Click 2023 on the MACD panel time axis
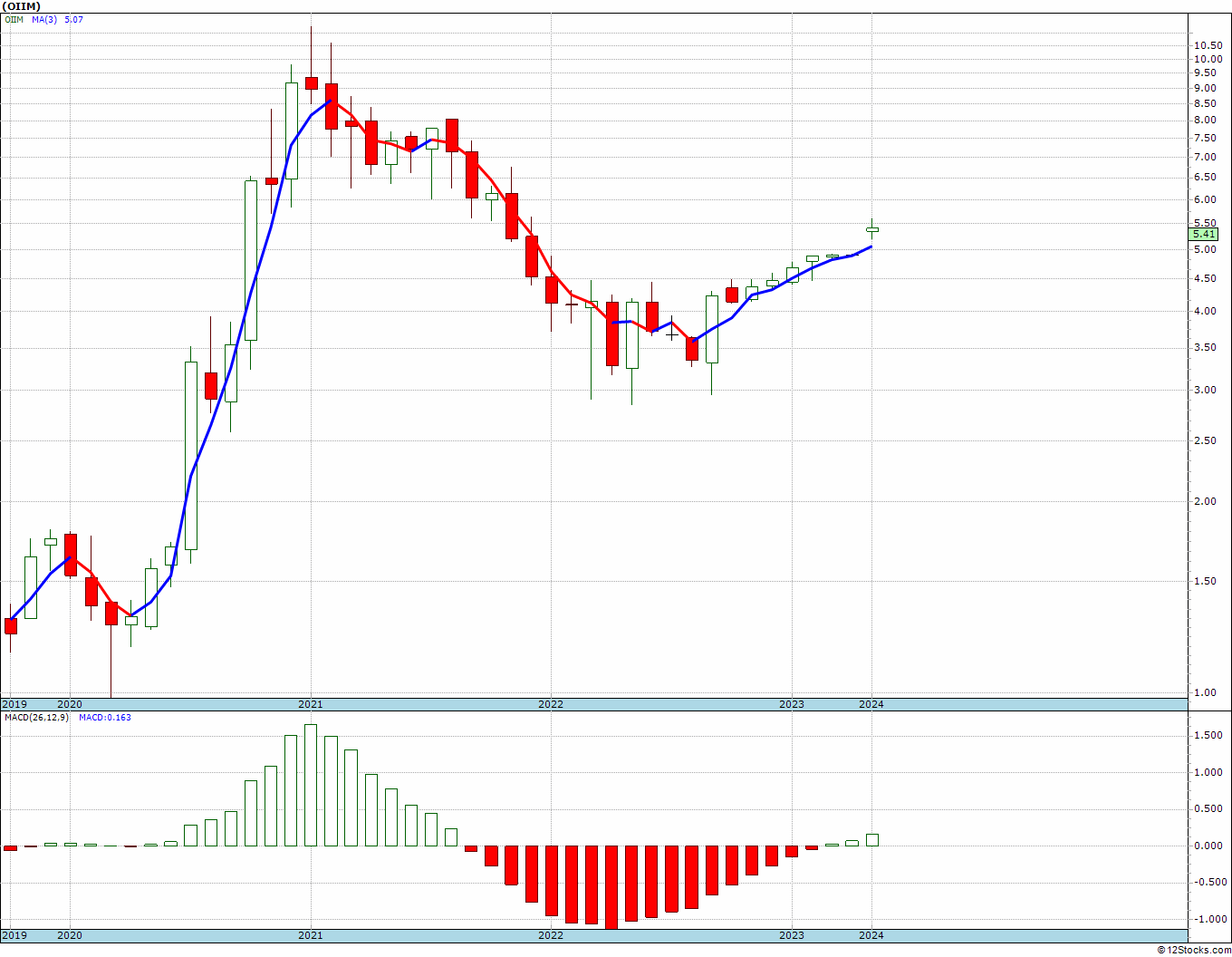1232x957 pixels. 792,935
